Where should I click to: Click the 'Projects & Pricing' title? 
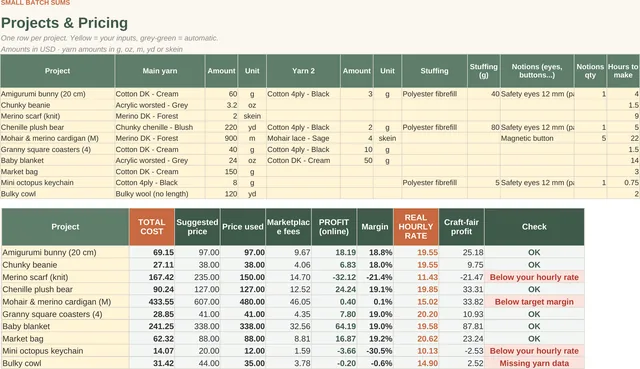pyautogui.click(x=64, y=23)
